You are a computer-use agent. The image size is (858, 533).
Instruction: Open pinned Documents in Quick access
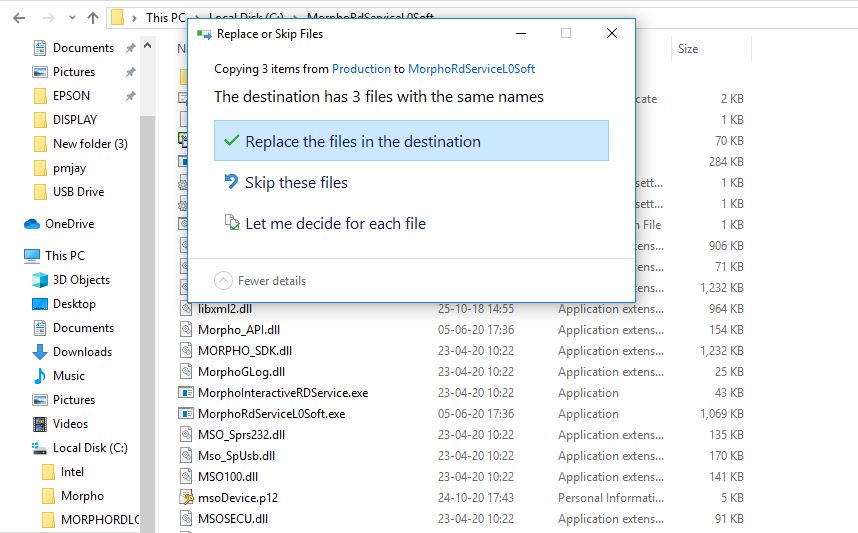[x=83, y=48]
